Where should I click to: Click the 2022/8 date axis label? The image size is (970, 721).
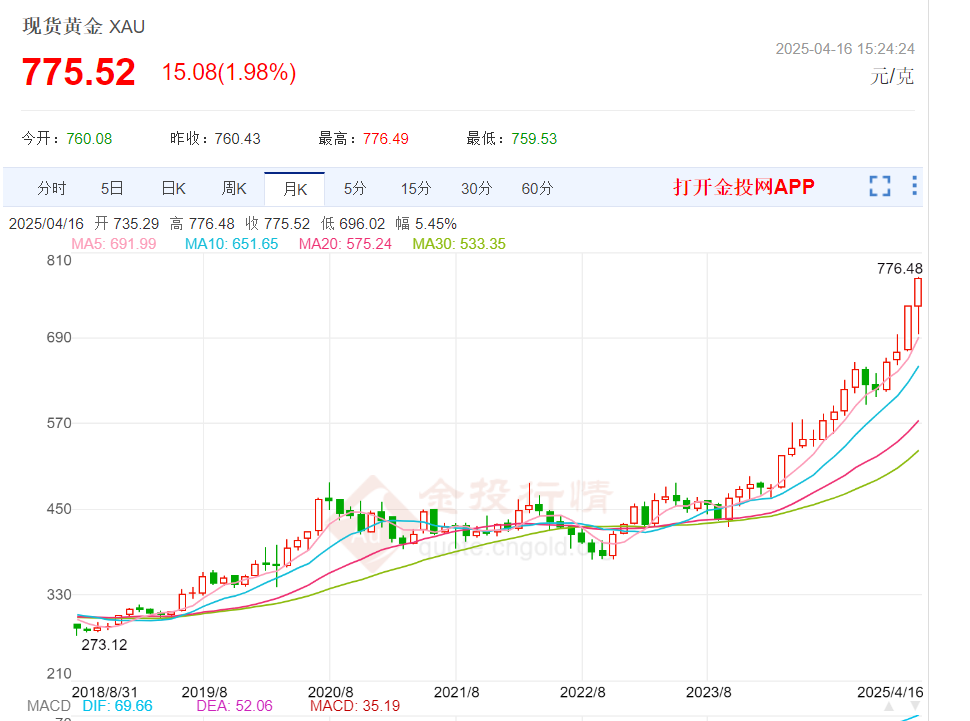[583, 692]
